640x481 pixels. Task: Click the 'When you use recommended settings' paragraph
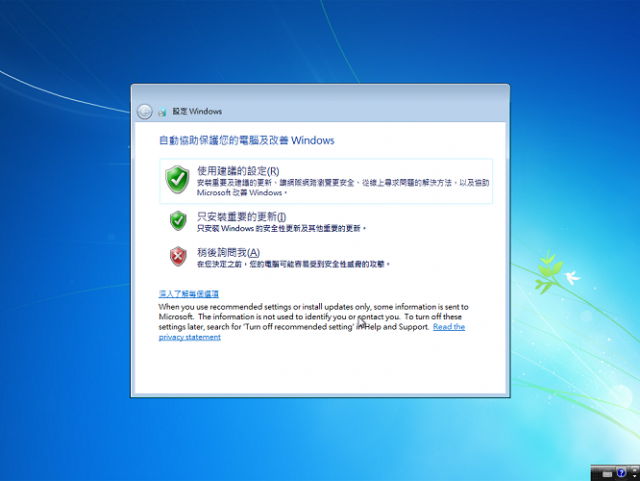(x=313, y=321)
